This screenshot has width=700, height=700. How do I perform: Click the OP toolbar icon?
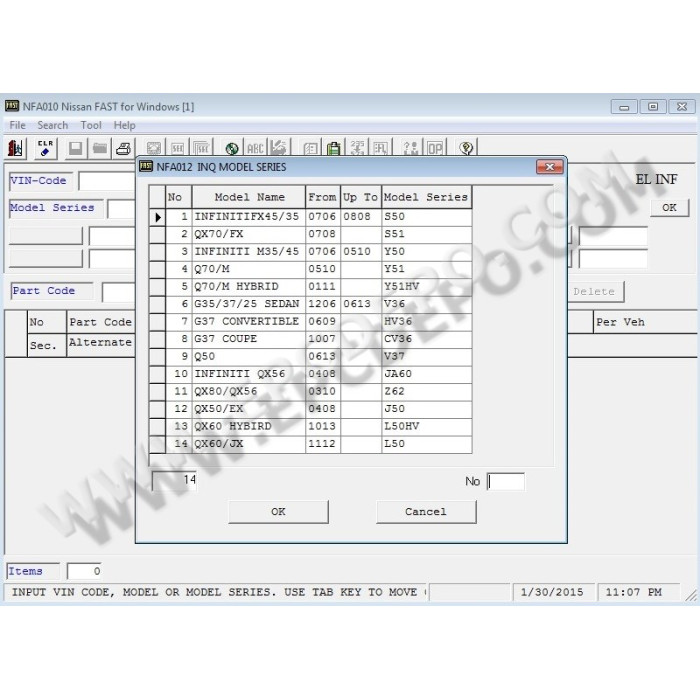435,148
